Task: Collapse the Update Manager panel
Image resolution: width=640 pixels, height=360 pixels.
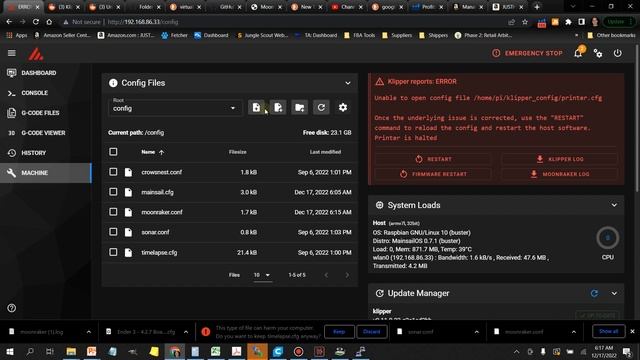Action: [x=614, y=293]
